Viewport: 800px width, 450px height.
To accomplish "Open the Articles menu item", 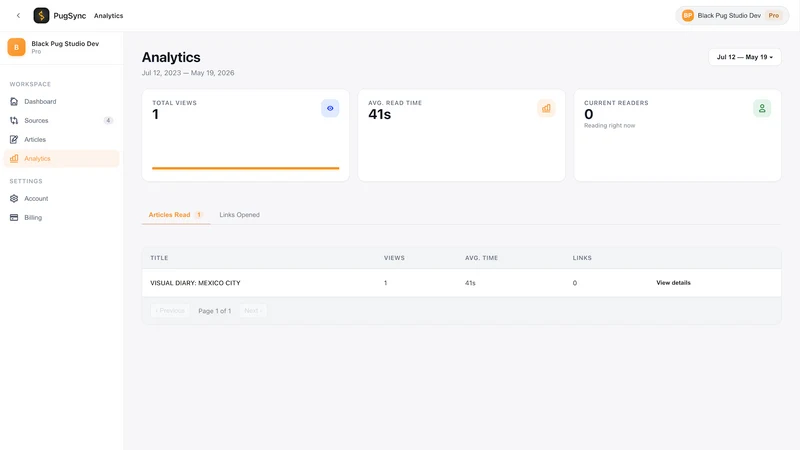I will 61,139.
